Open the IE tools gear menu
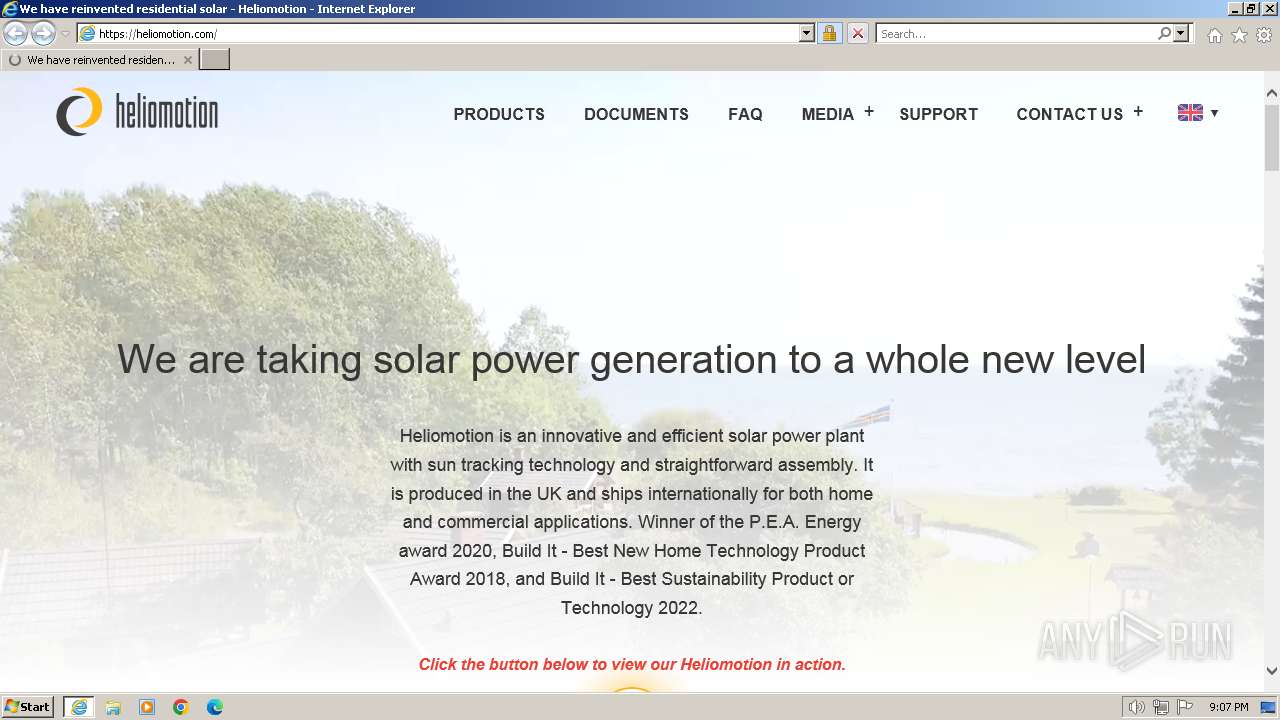 pyautogui.click(x=1264, y=35)
